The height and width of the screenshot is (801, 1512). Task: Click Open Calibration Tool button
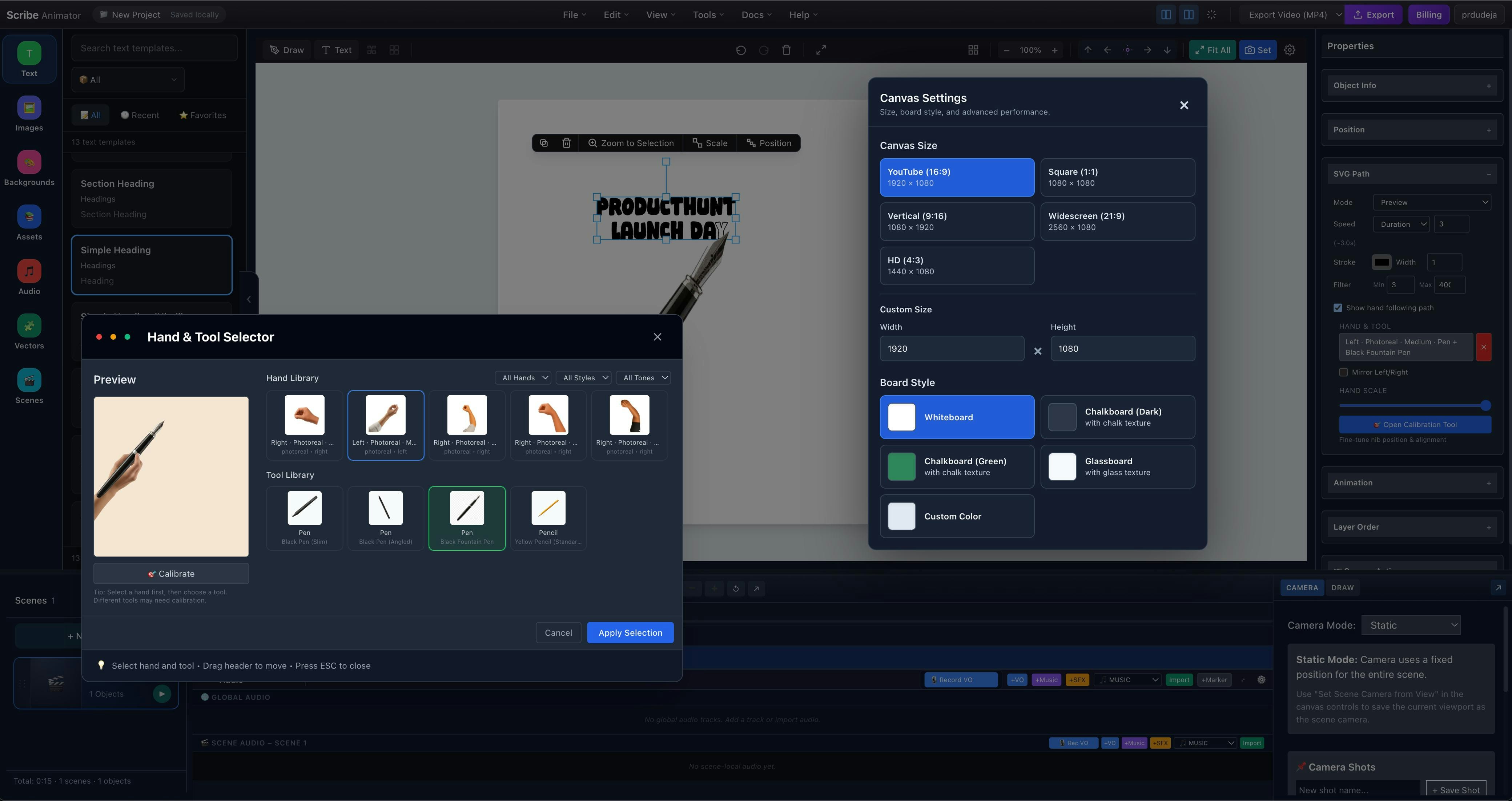click(1415, 425)
